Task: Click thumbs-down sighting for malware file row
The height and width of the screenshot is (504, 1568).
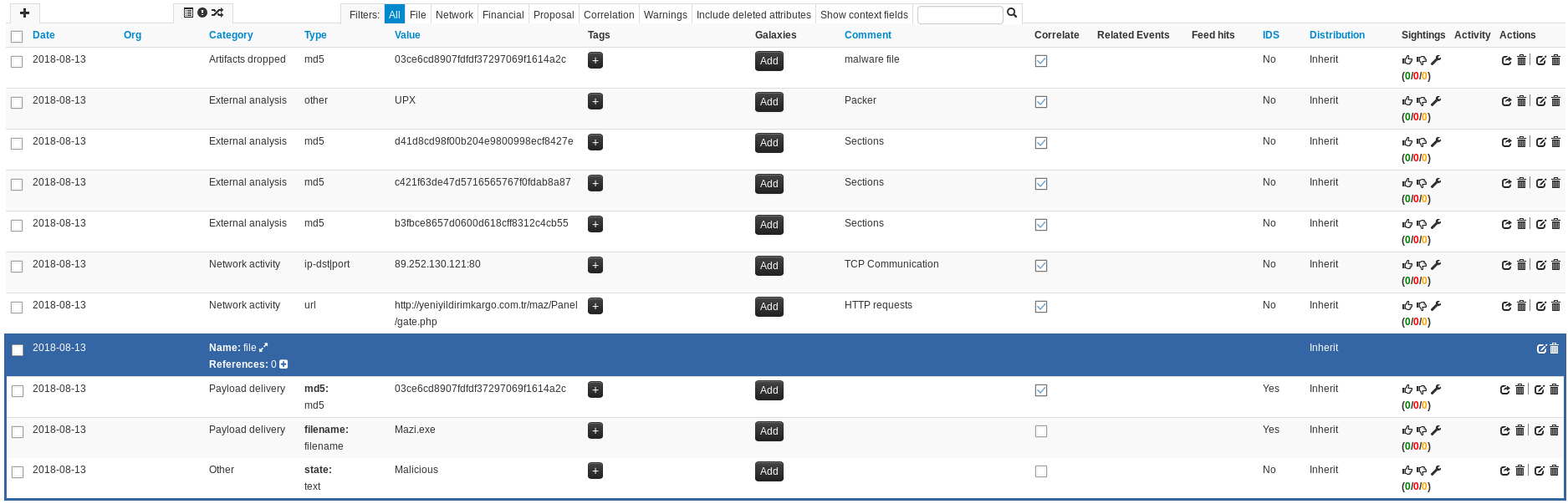Action: (x=1421, y=60)
